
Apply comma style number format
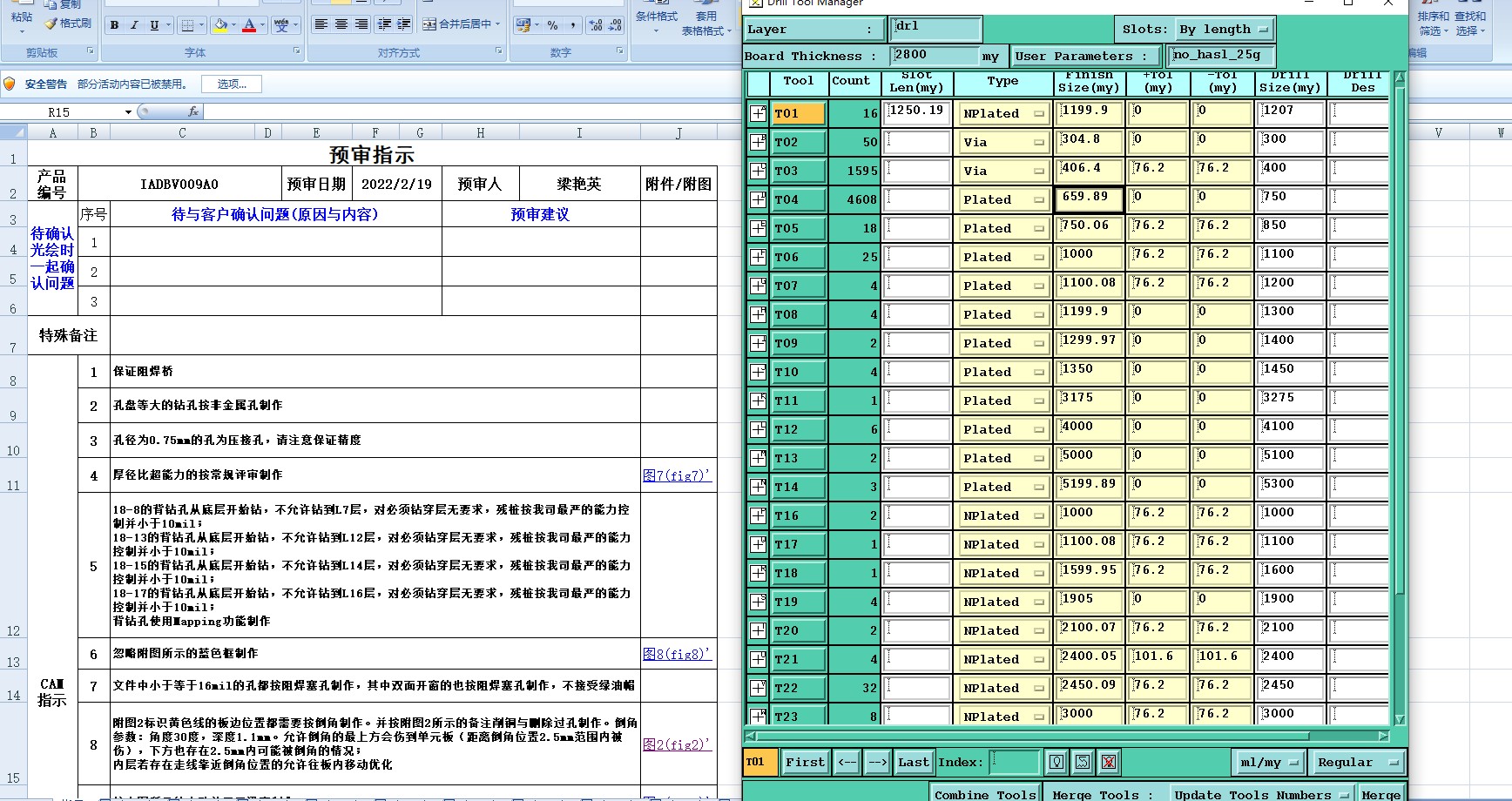click(x=572, y=25)
